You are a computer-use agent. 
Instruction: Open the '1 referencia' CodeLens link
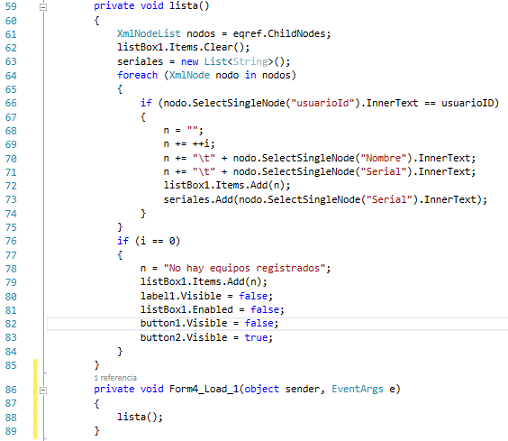click(115, 378)
